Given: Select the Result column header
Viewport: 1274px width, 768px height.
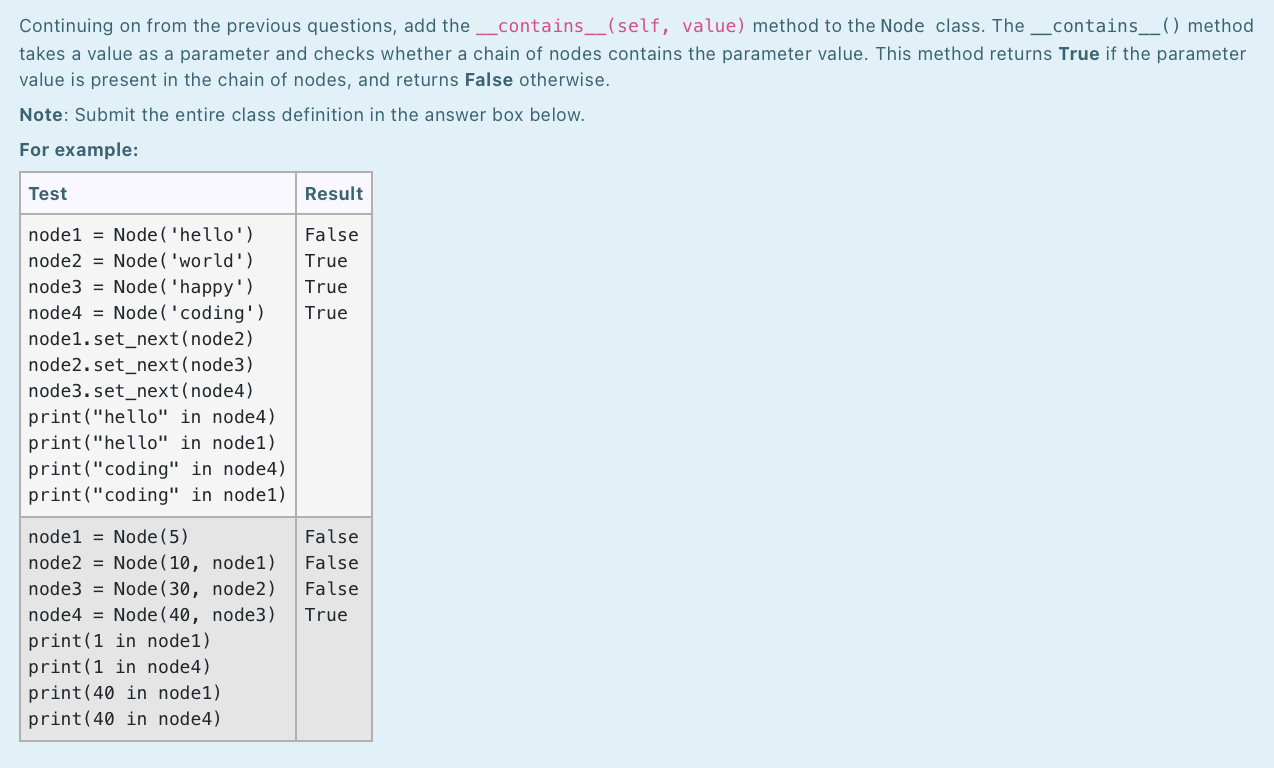Looking at the screenshot, I should [x=333, y=193].
